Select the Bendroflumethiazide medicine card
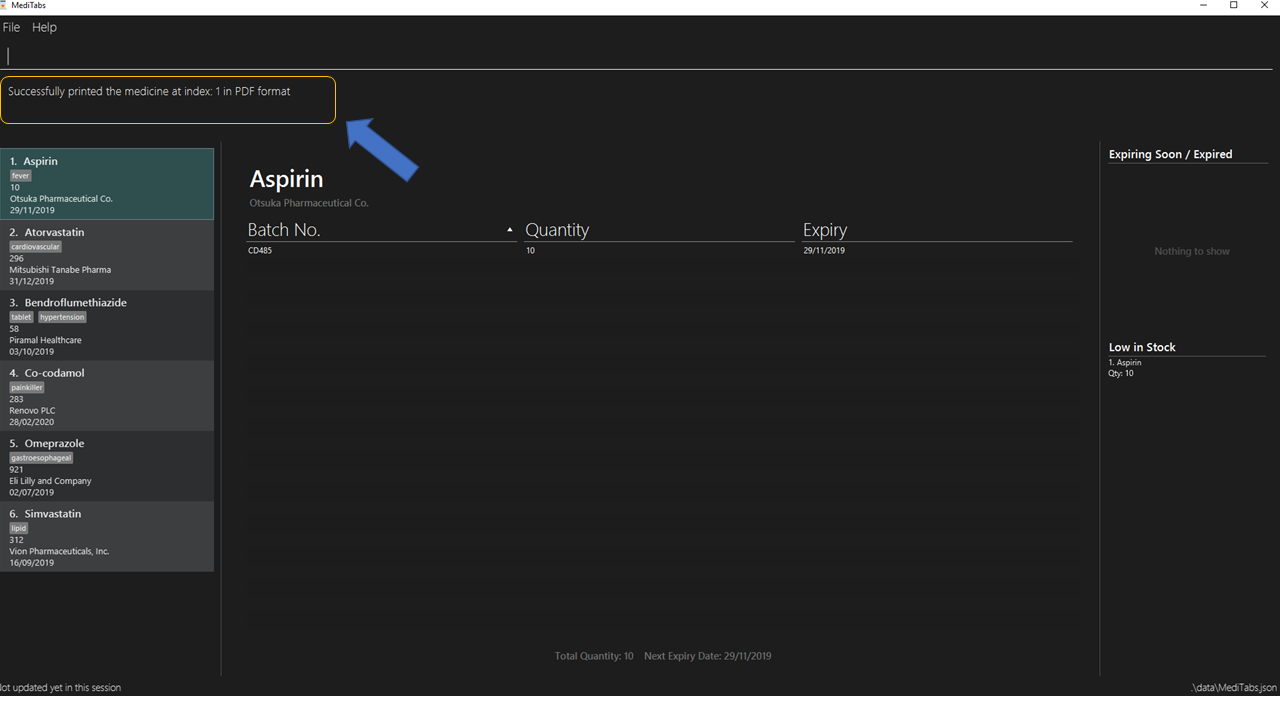The height and width of the screenshot is (720, 1280). tap(107, 325)
